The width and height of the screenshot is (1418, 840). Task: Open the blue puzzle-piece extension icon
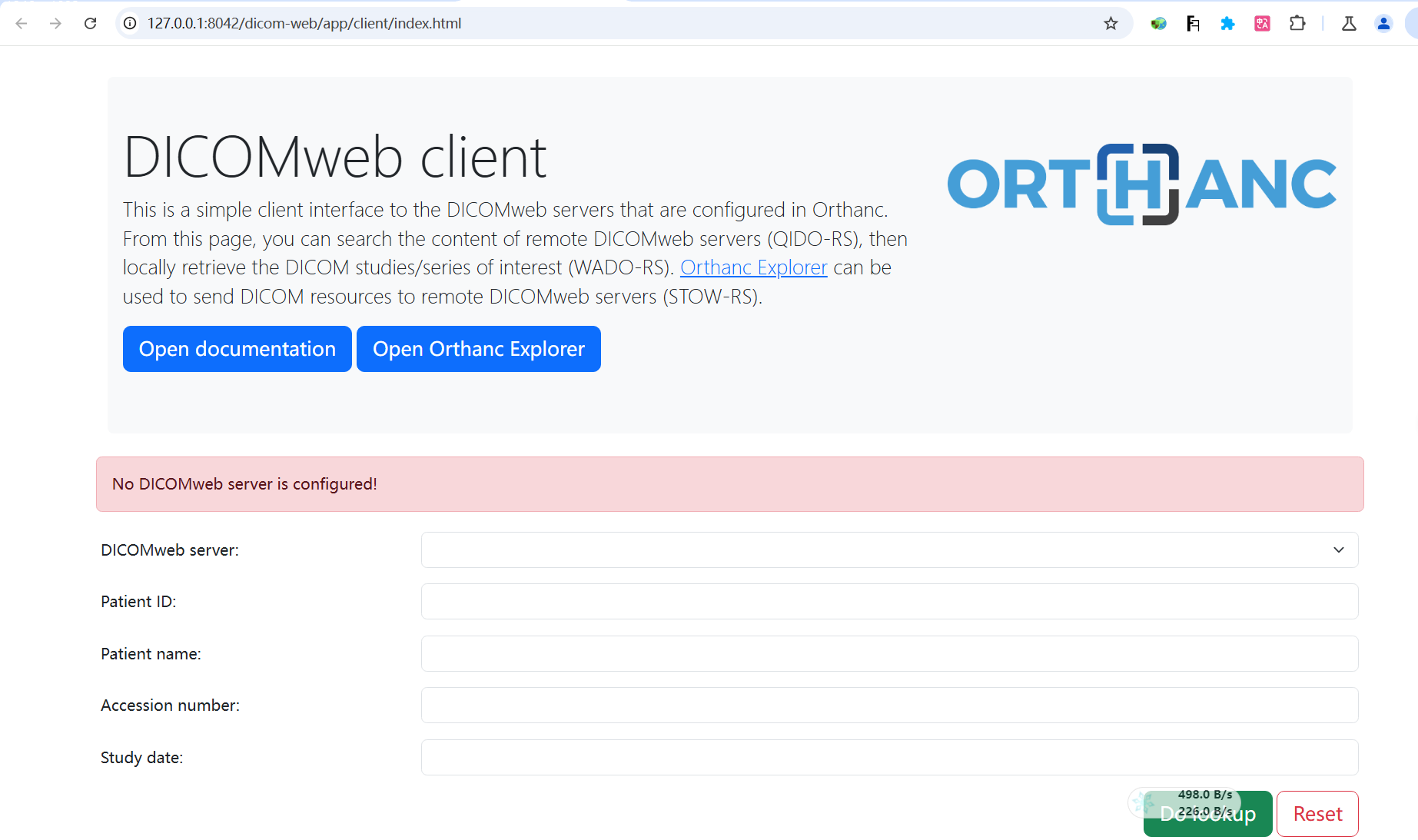point(1227,23)
